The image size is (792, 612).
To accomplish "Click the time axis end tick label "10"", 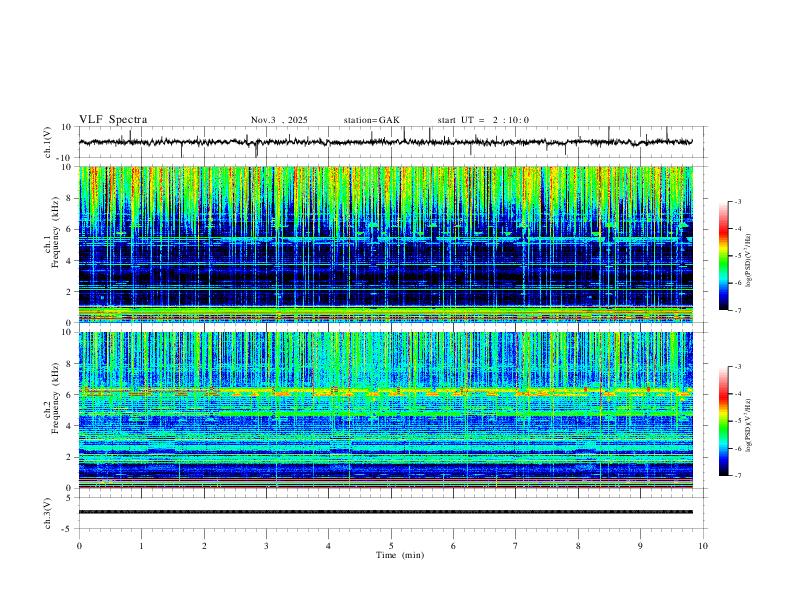I will pos(703,546).
